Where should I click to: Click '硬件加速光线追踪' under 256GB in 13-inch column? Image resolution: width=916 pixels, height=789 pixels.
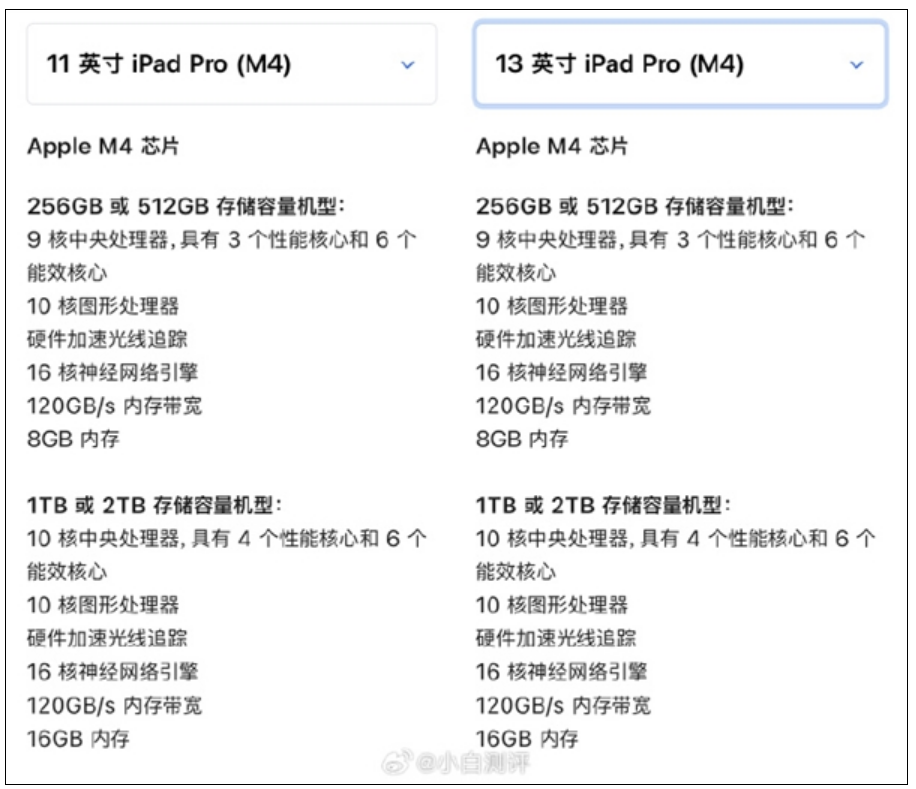coord(556,339)
